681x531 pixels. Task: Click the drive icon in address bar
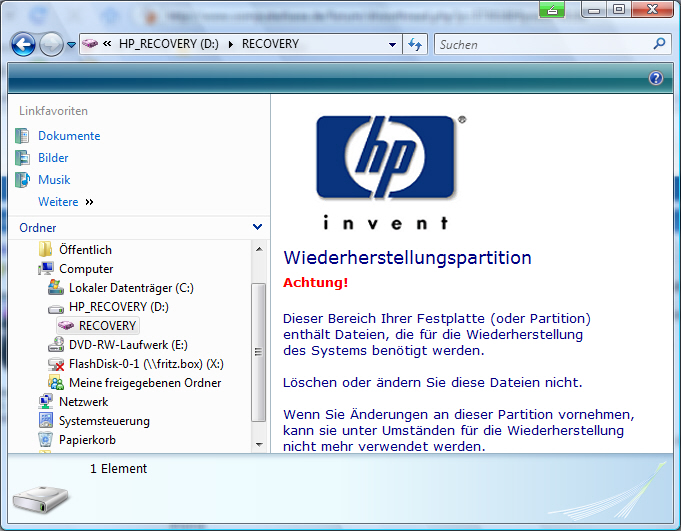point(90,43)
